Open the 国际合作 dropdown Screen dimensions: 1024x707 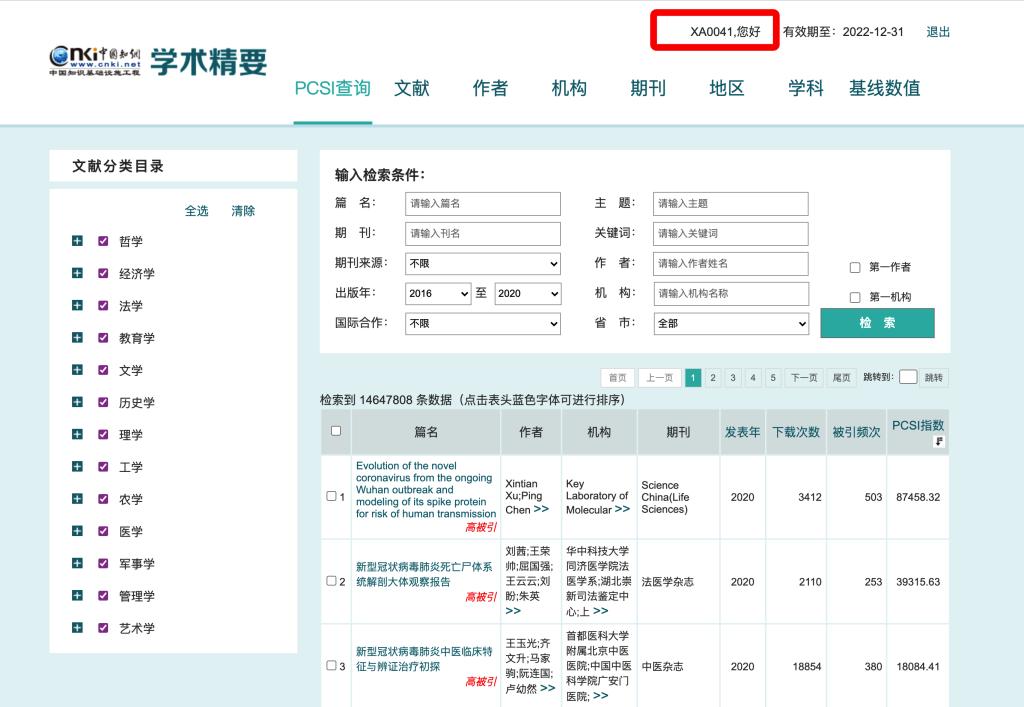click(483, 323)
